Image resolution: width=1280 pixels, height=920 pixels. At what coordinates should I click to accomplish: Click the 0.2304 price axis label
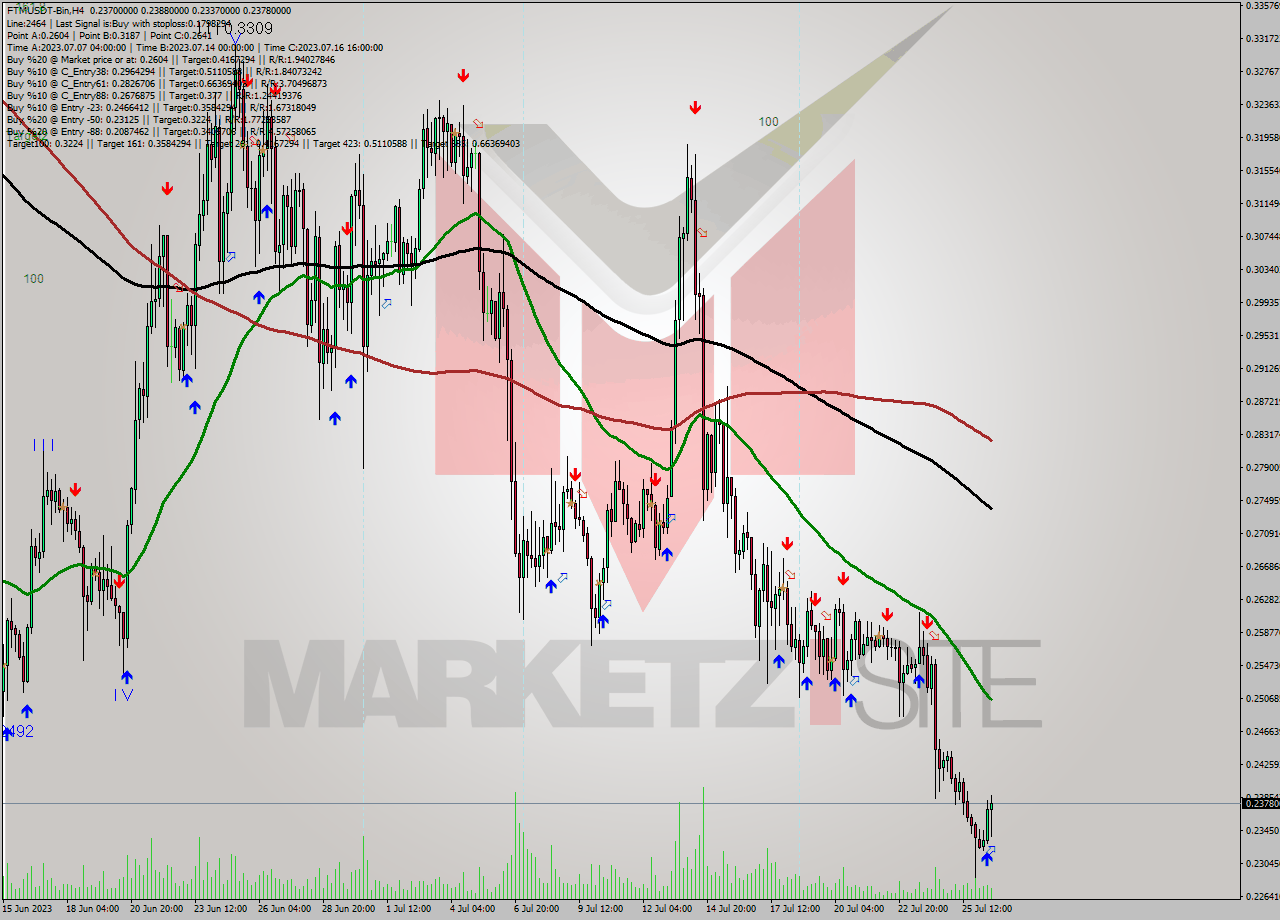(1261, 863)
